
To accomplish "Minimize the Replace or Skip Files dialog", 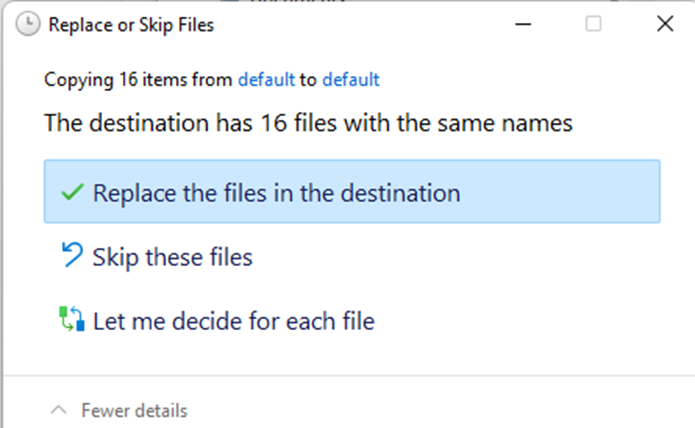I will click(523, 24).
